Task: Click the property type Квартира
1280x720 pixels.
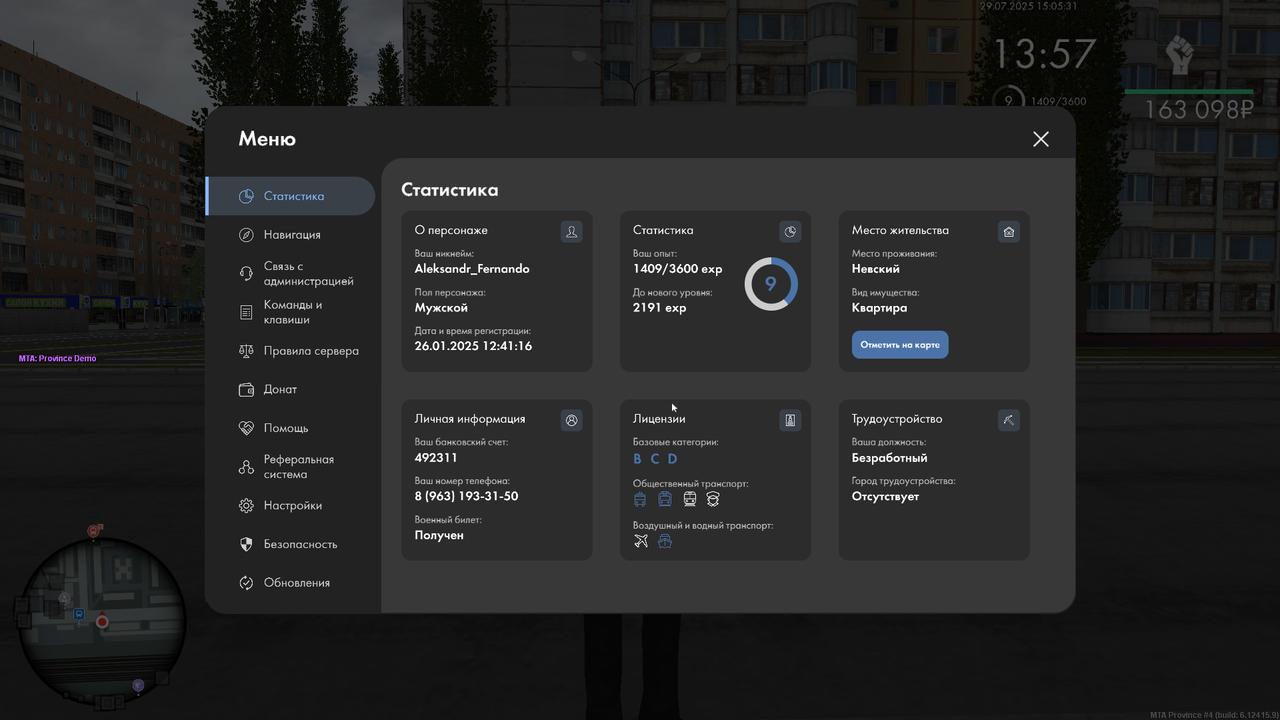Action: pyautogui.click(x=880, y=308)
